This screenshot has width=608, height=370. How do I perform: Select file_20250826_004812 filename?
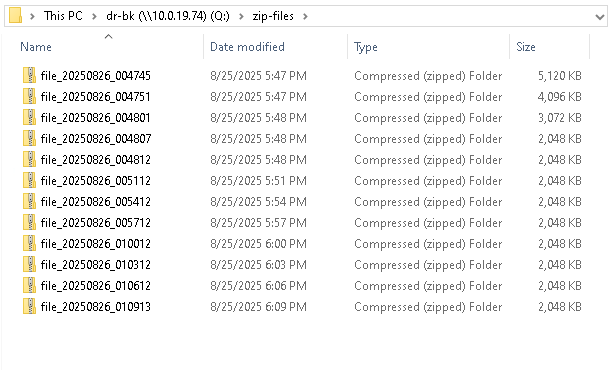(95, 159)
